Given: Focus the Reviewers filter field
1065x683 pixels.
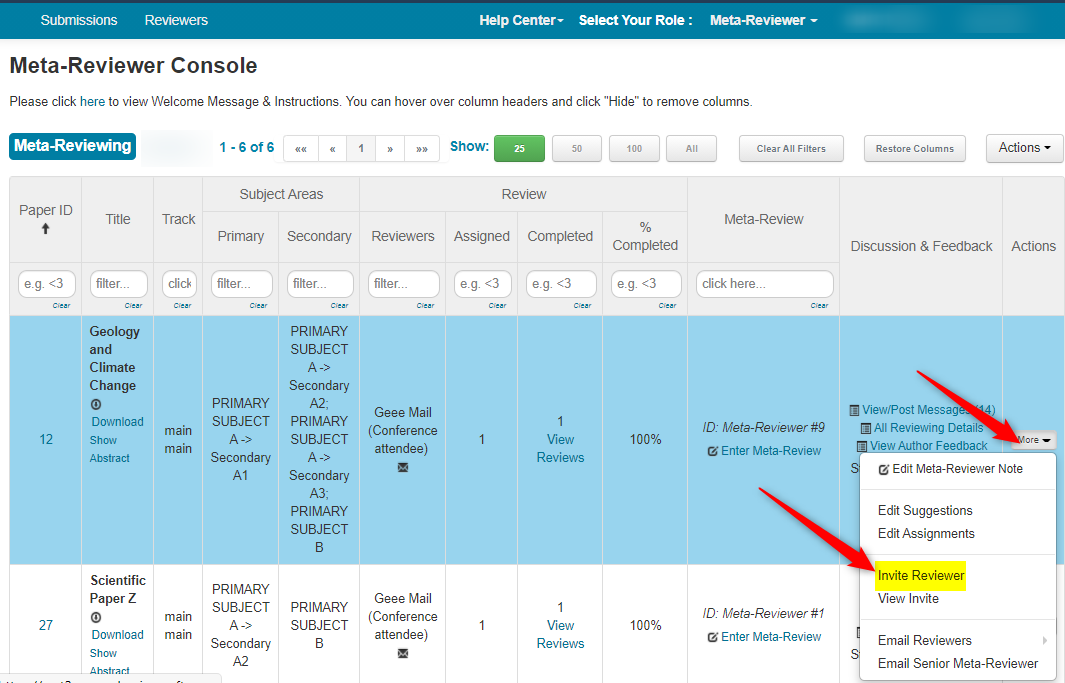Looking at the screenshot, I should [404, 284].
